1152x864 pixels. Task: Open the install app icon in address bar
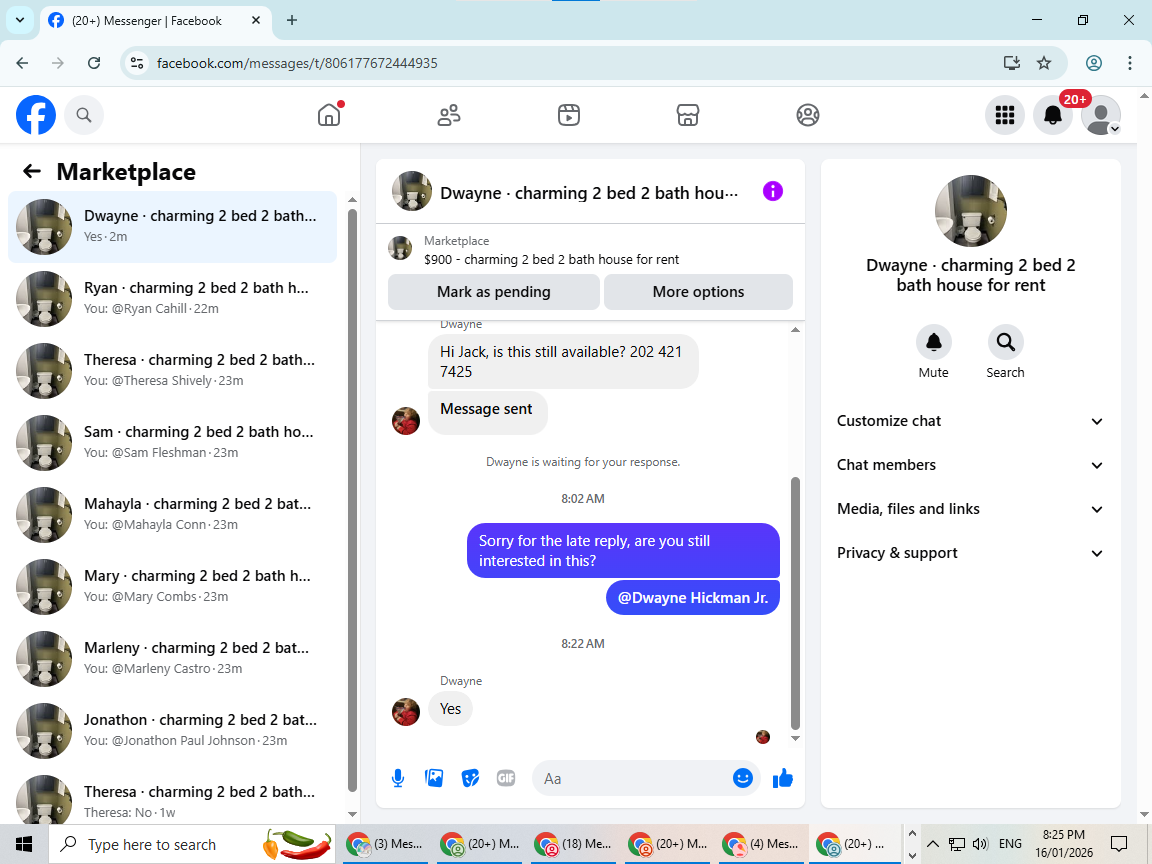click(1012, 63)
